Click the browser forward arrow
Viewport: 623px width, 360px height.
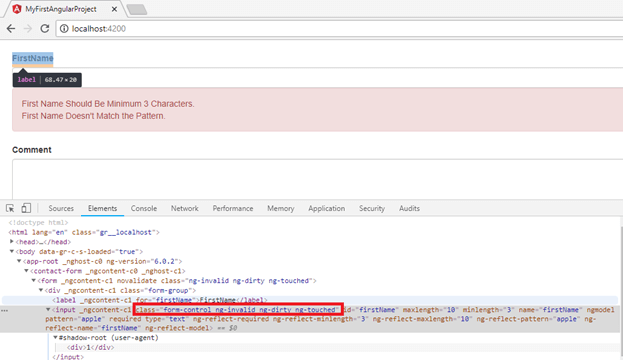tap(28, 29)
